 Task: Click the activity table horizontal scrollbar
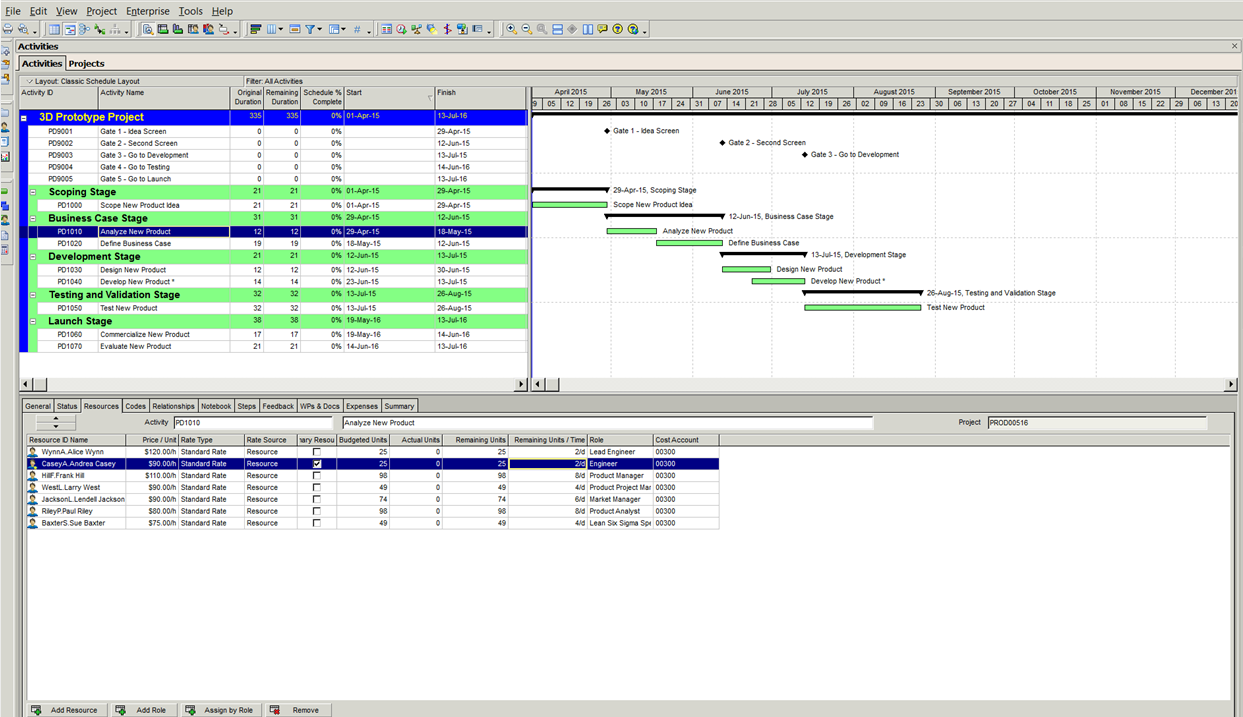(x=273, y=384)
